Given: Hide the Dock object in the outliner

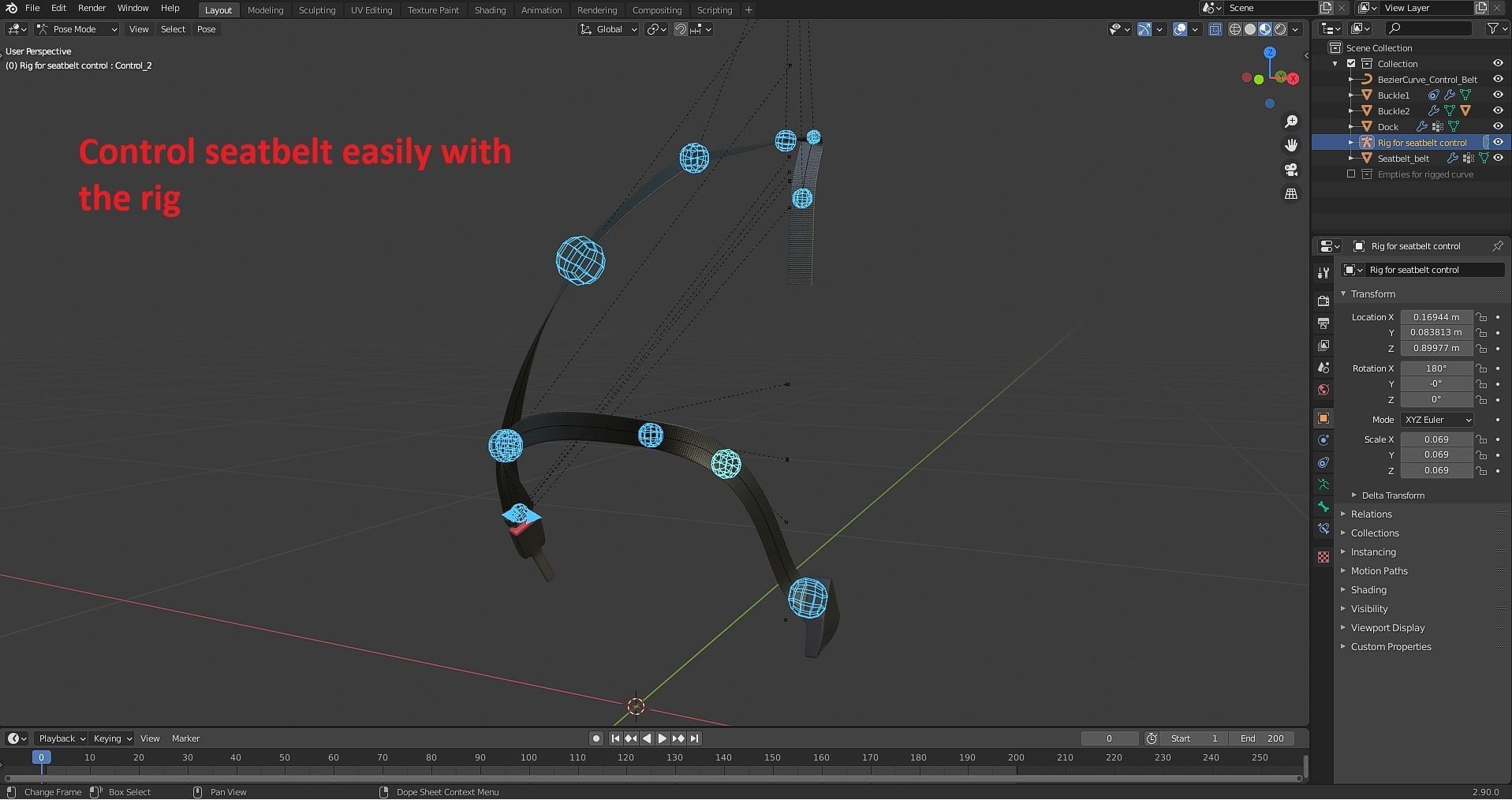Looking at the screenshot, I should coord(1498,126).
